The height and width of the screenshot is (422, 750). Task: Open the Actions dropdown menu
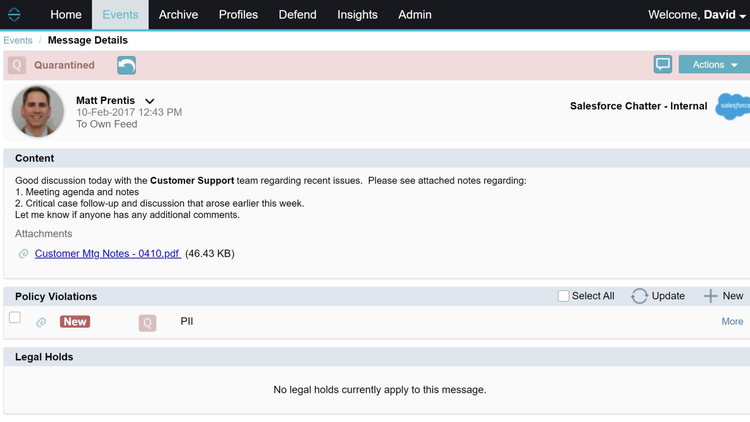pyautogui.click(x=714, y=64)
